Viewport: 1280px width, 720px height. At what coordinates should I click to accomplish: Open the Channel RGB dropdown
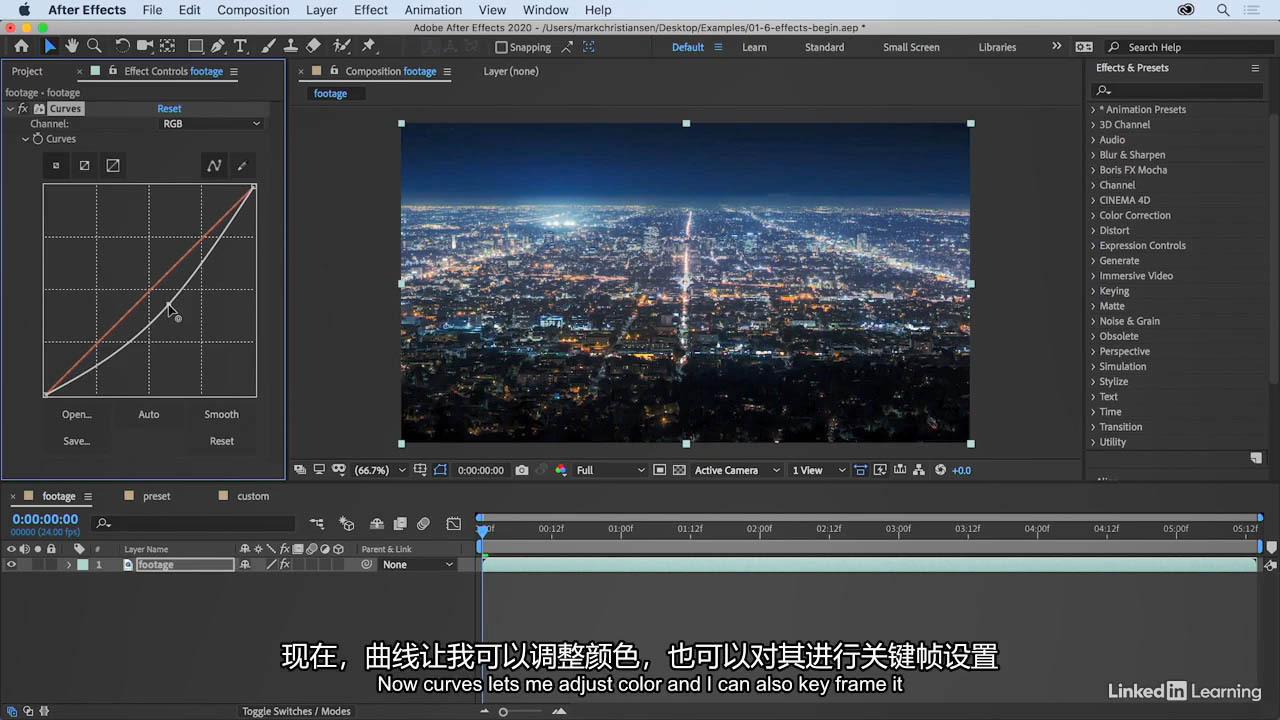(212, 124)
